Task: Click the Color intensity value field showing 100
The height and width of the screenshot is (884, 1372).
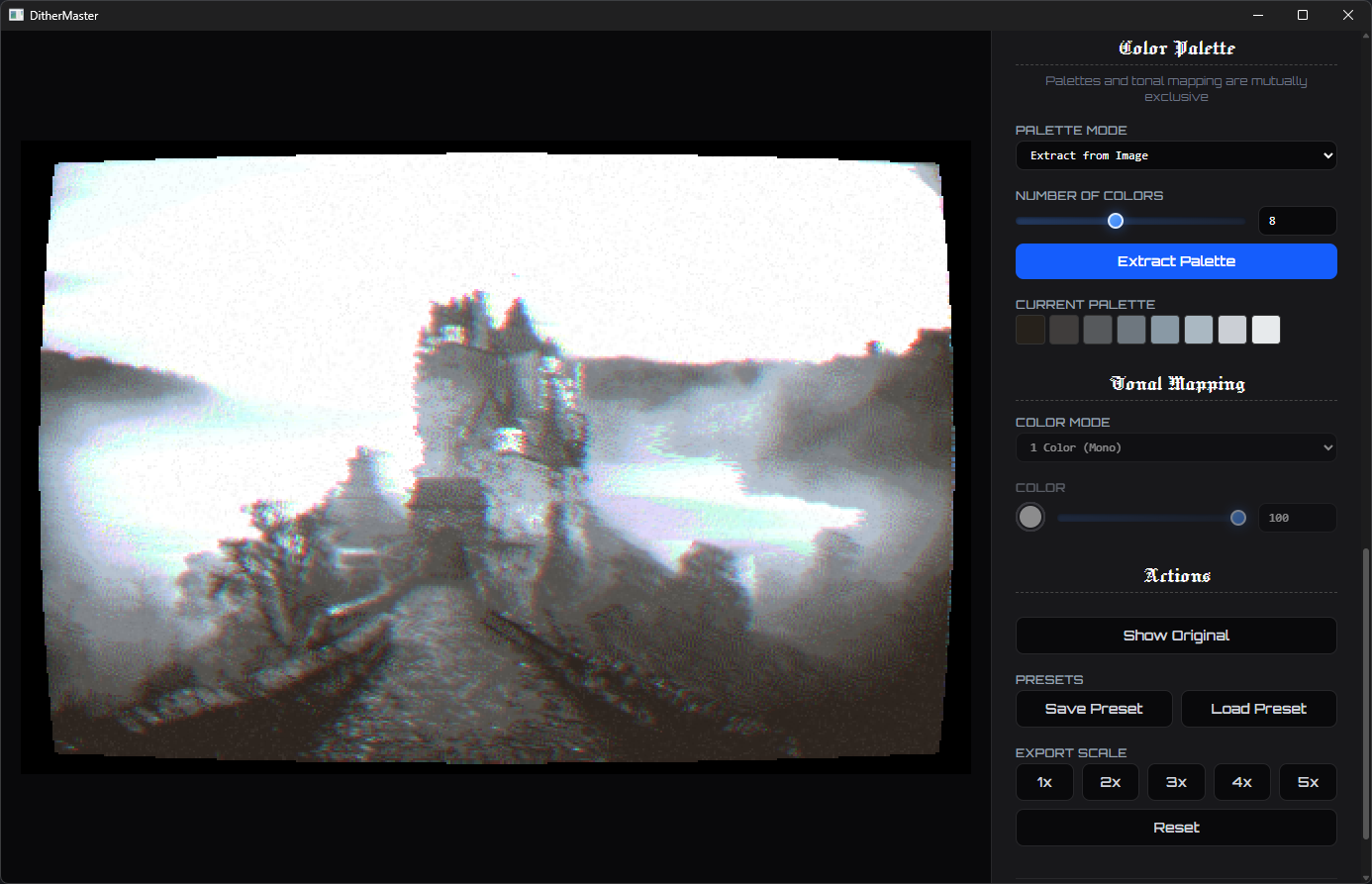Action: 1298,518
